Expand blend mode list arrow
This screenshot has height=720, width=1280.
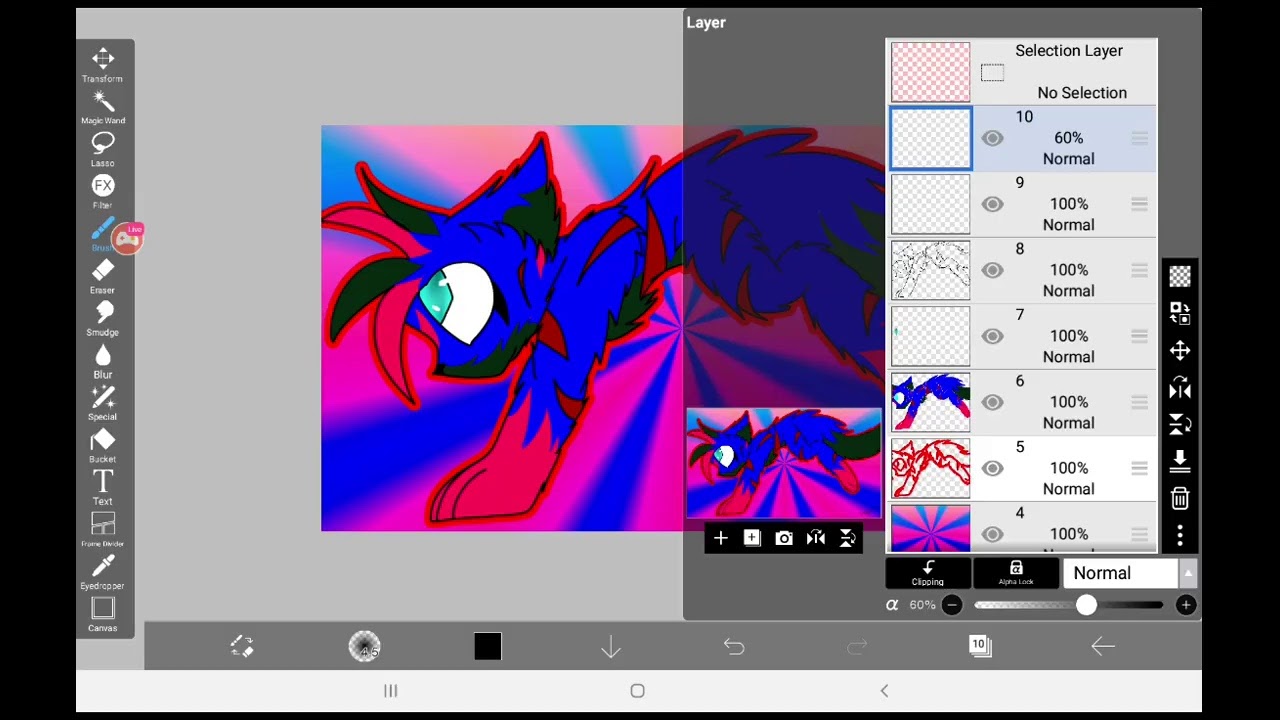(1189, 573)
